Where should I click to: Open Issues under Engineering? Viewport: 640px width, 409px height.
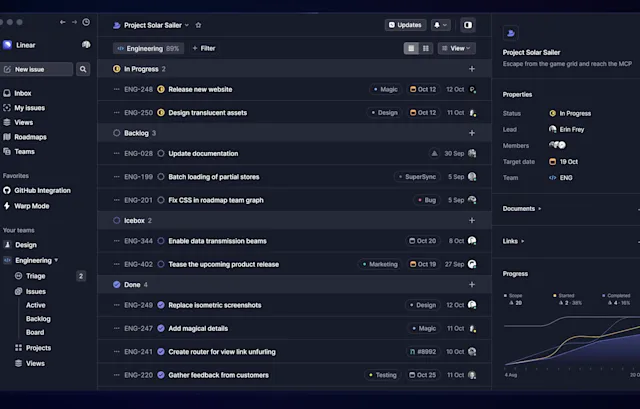coord(31,291)
